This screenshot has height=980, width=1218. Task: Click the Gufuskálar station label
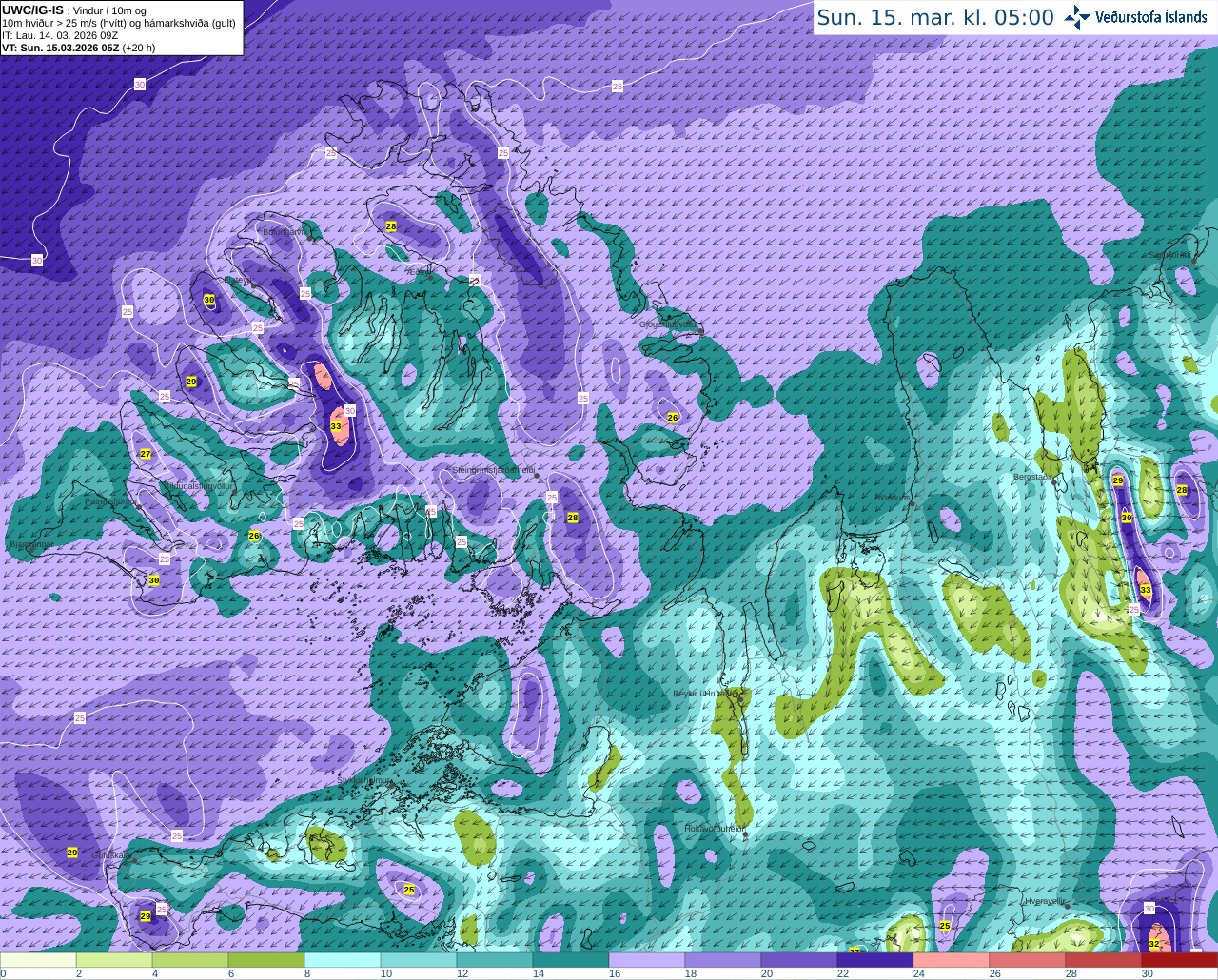pyautogui.click(x=109, y=855)
